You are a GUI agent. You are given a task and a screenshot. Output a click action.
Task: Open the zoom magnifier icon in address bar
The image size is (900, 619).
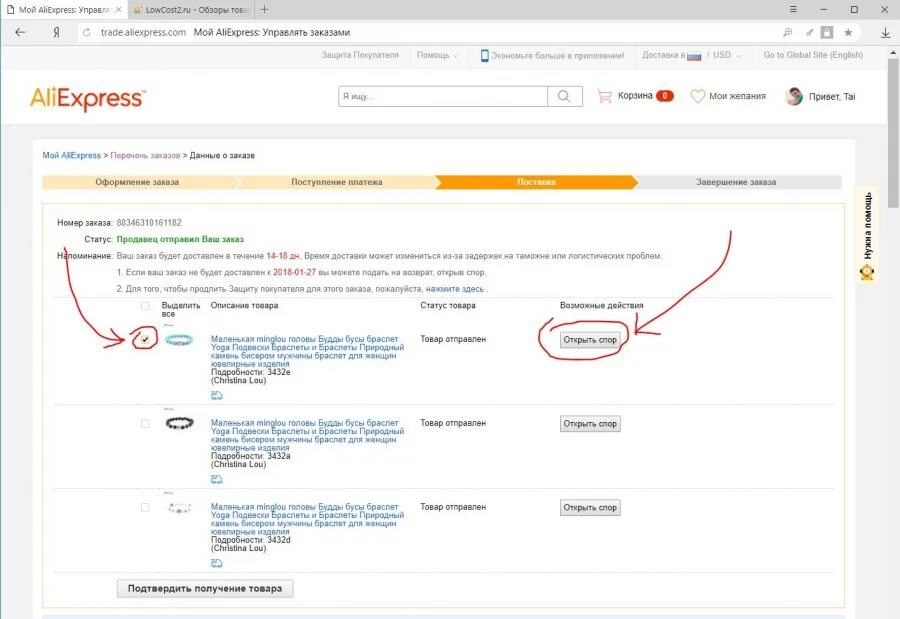point(788,33)
